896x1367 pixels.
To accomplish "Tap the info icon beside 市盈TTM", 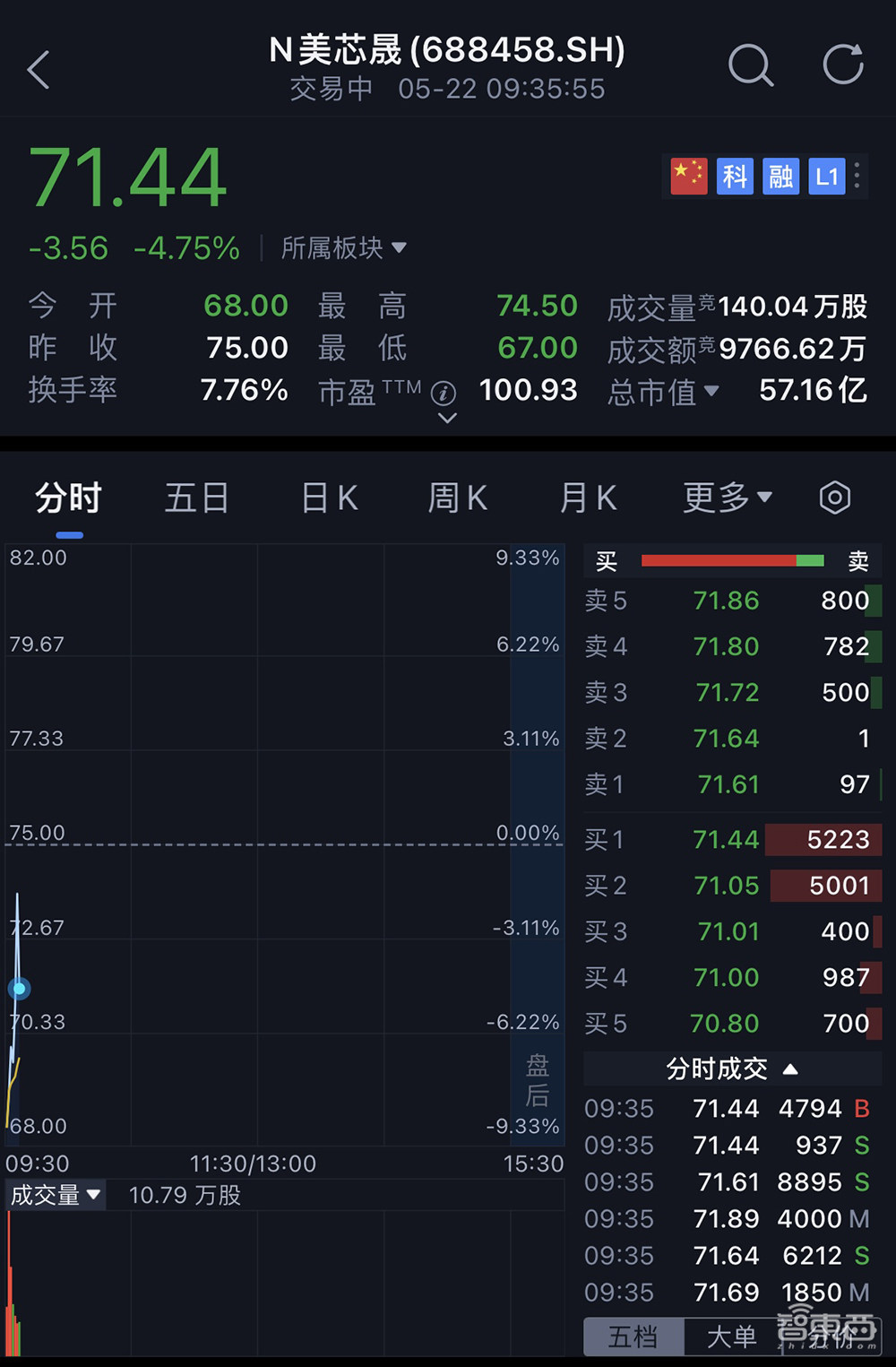I will tap(444, 394).
